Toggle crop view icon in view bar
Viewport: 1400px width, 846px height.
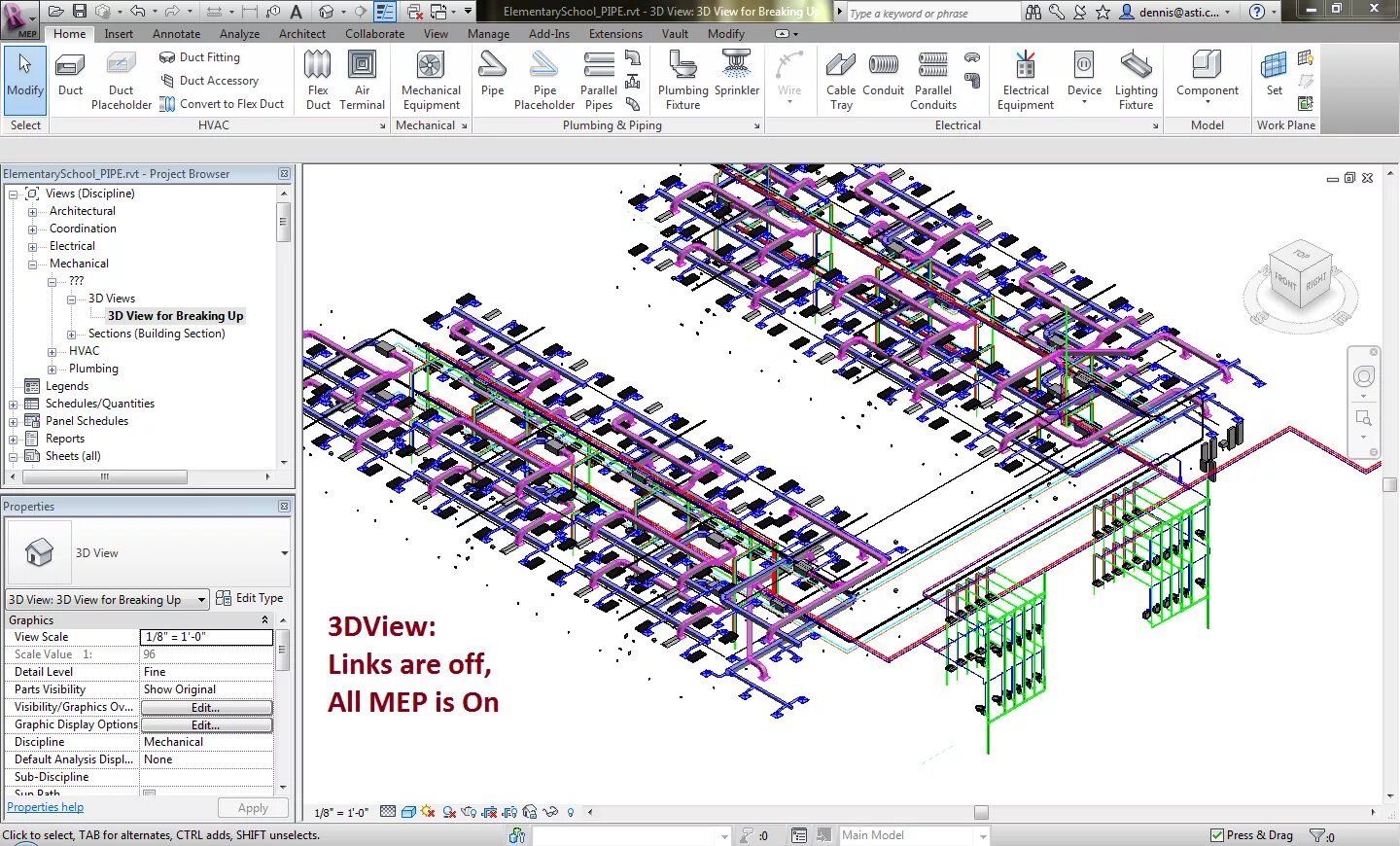[x=489, y=812]
